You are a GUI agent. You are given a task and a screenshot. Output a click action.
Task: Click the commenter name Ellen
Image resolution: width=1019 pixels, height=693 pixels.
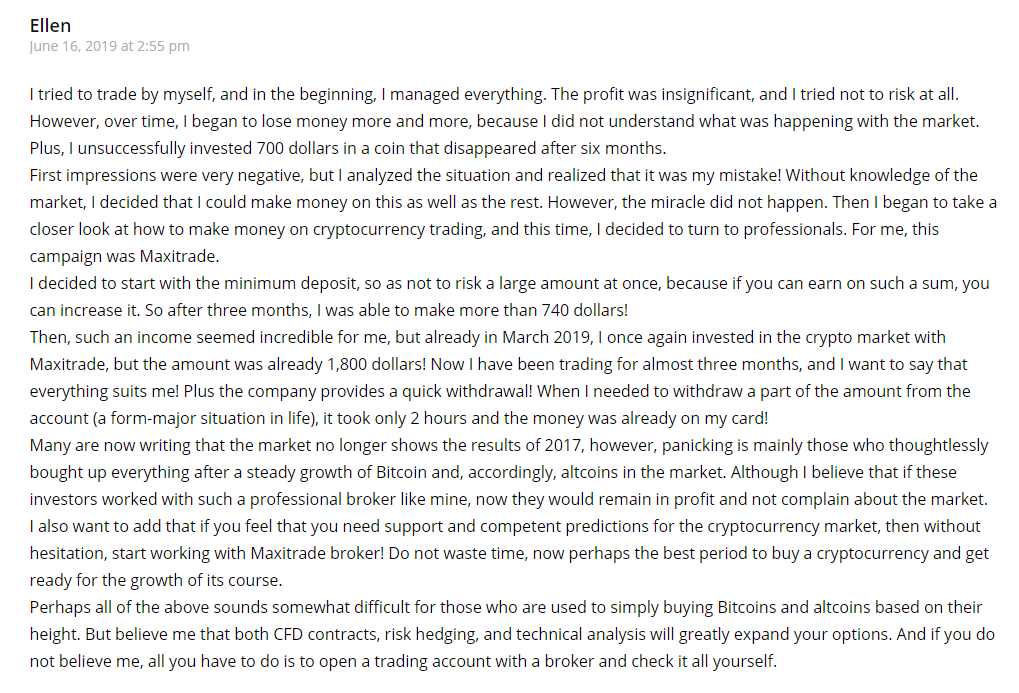(50, 25)
